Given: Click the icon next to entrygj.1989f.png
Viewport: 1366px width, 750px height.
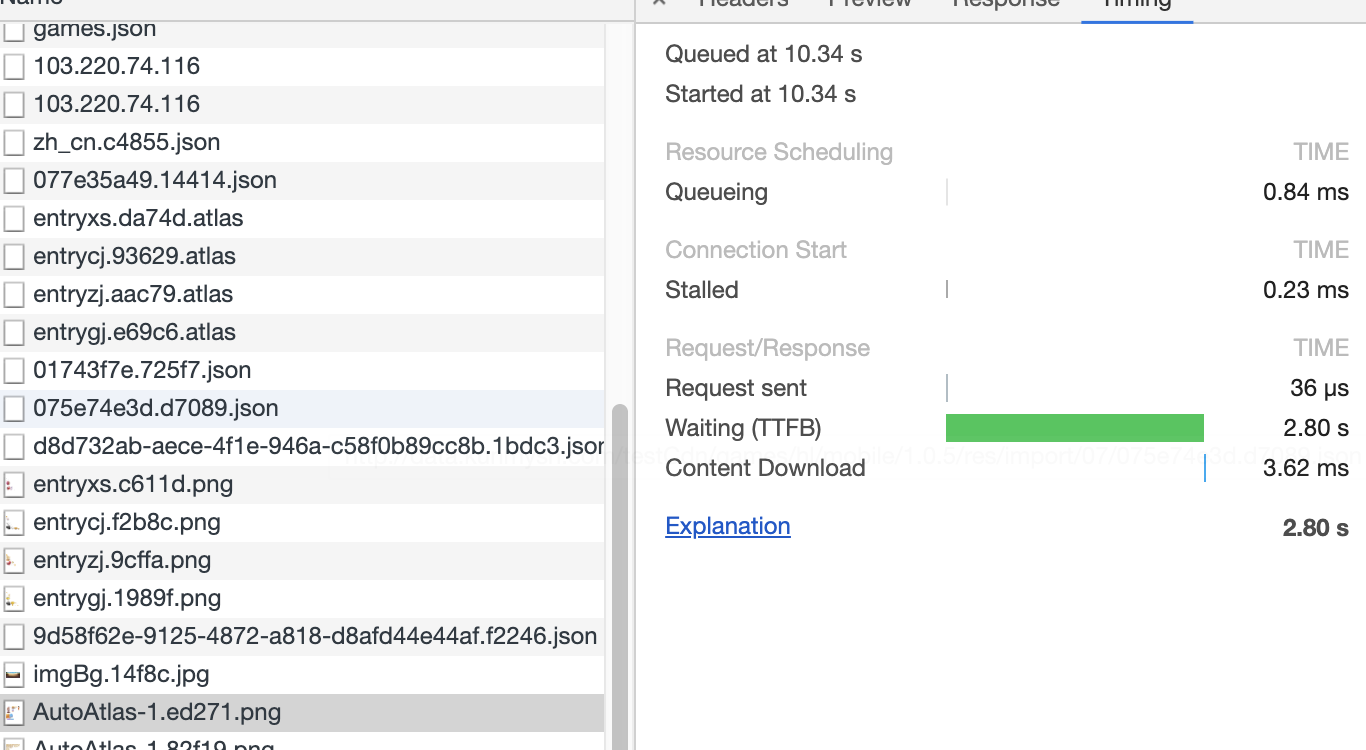Looking at the screenshot, I should [x=14, y=599].
